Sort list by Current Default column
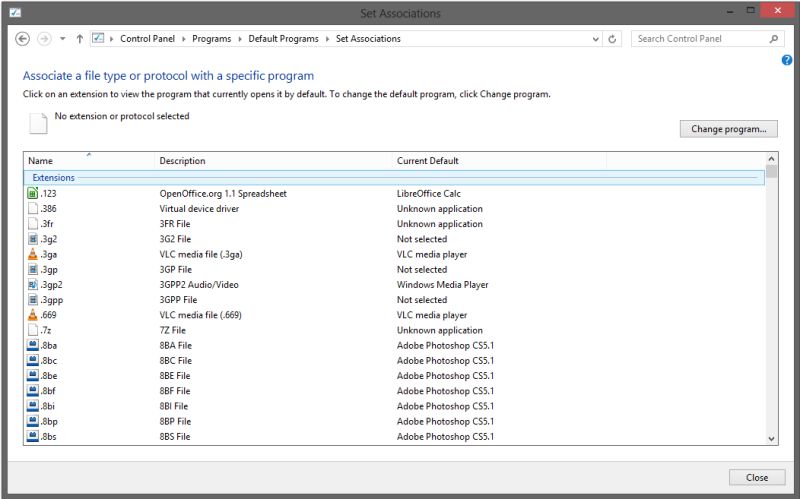 pyautogui.click(x=499, y=161)
